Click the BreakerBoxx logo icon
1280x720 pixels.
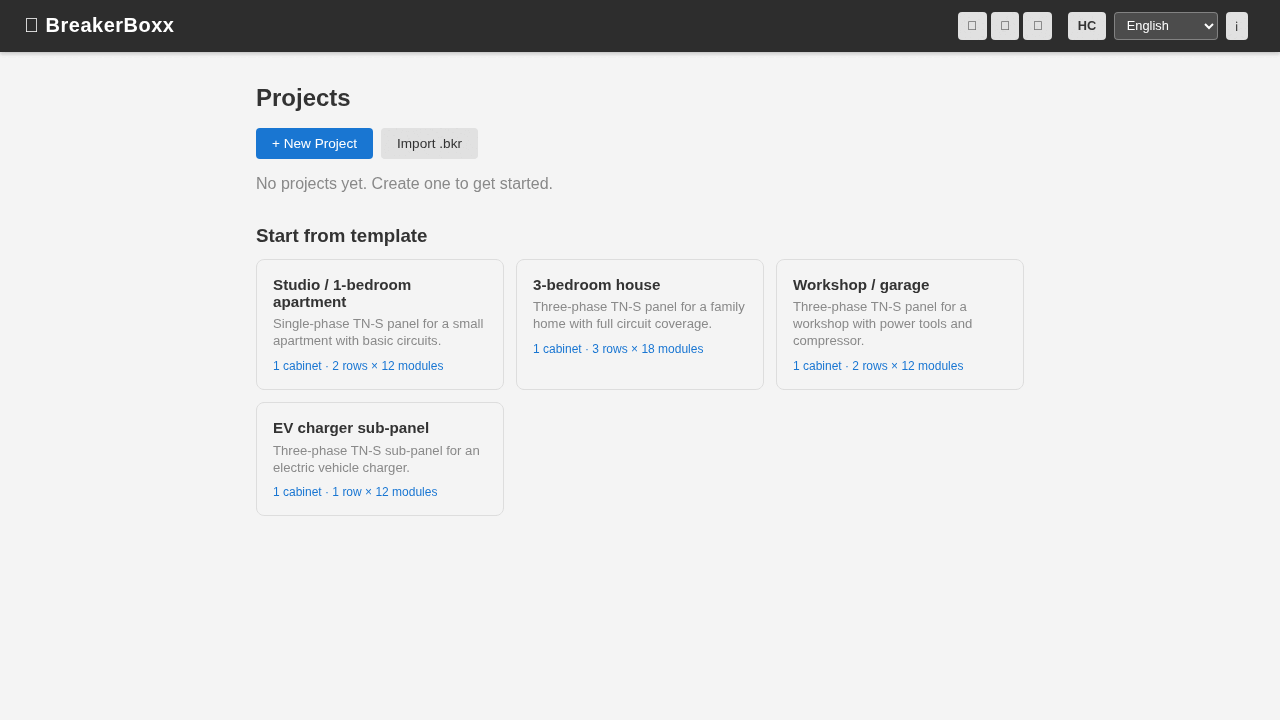[31, 25]
